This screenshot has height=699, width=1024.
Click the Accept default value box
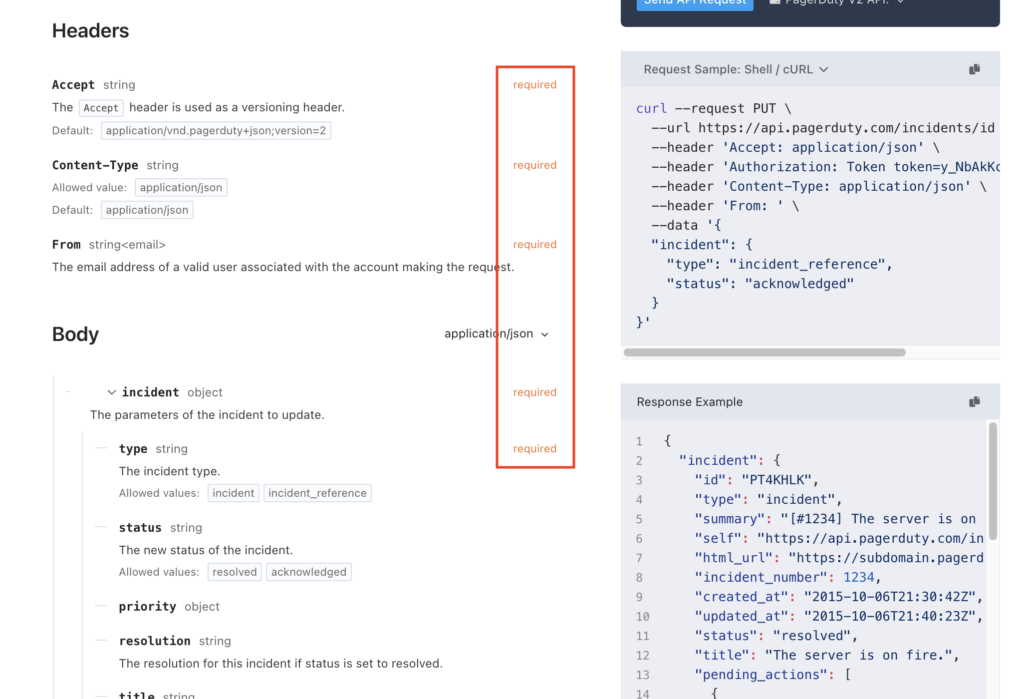click(x=215, y=131)
